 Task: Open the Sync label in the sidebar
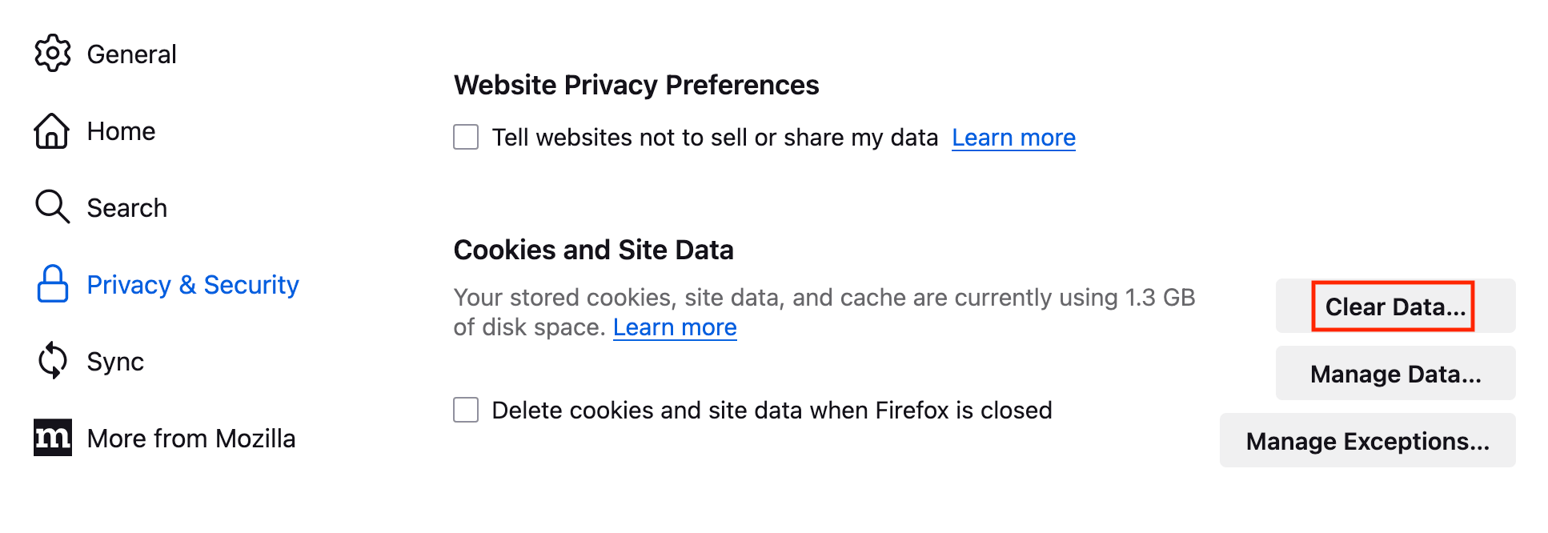[x=115, y=362]
